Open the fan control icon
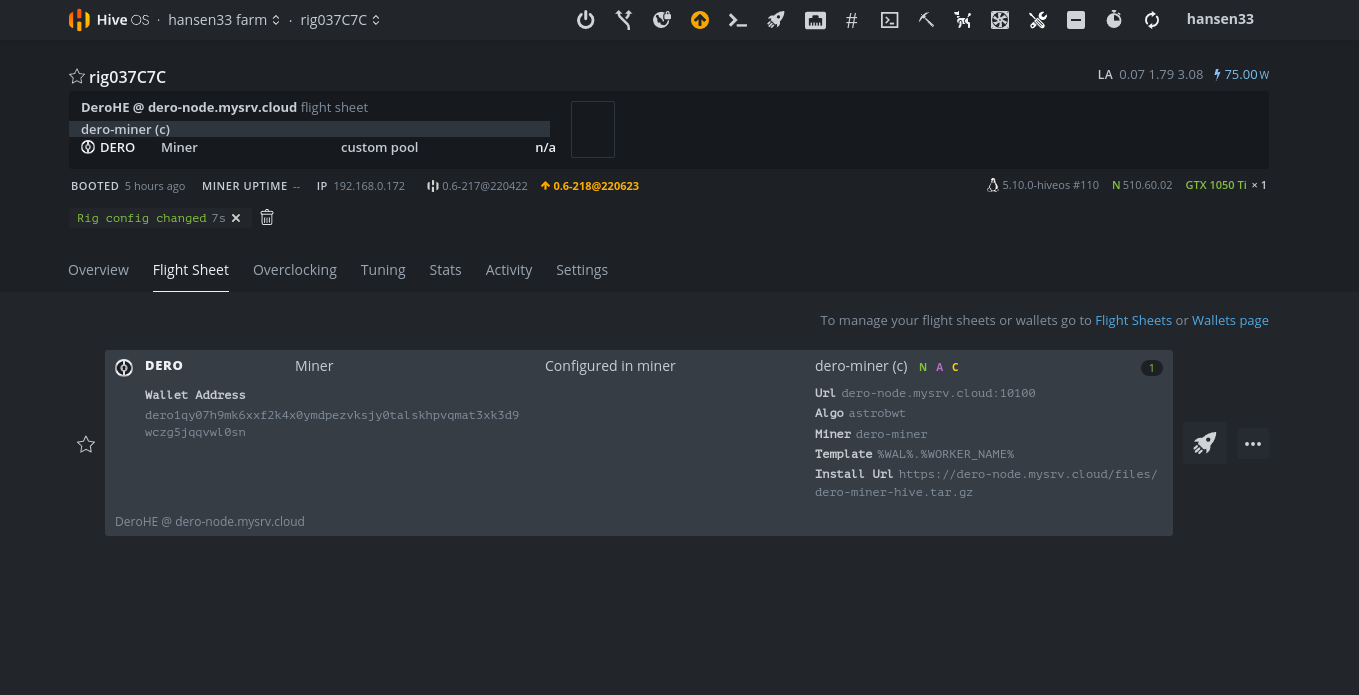This screenshot has height=695, width=1359. click(1000, 20)
